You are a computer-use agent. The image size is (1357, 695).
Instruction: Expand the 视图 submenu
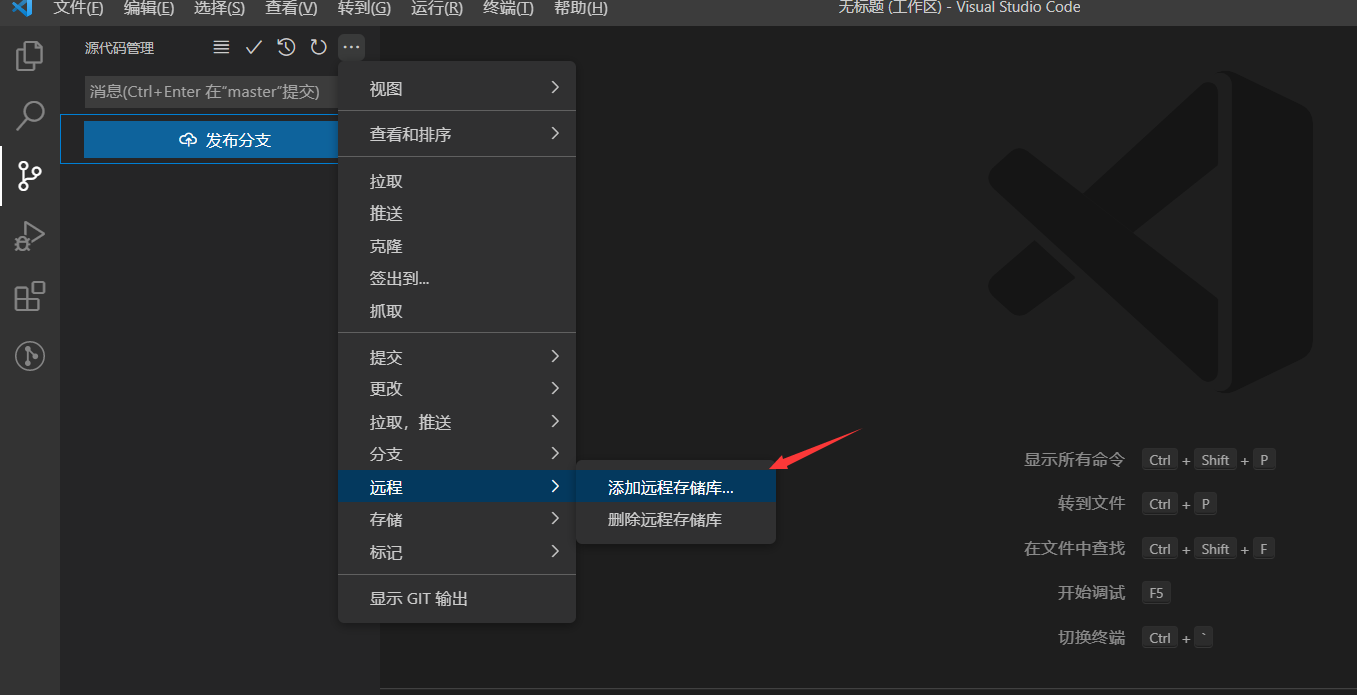457,89
